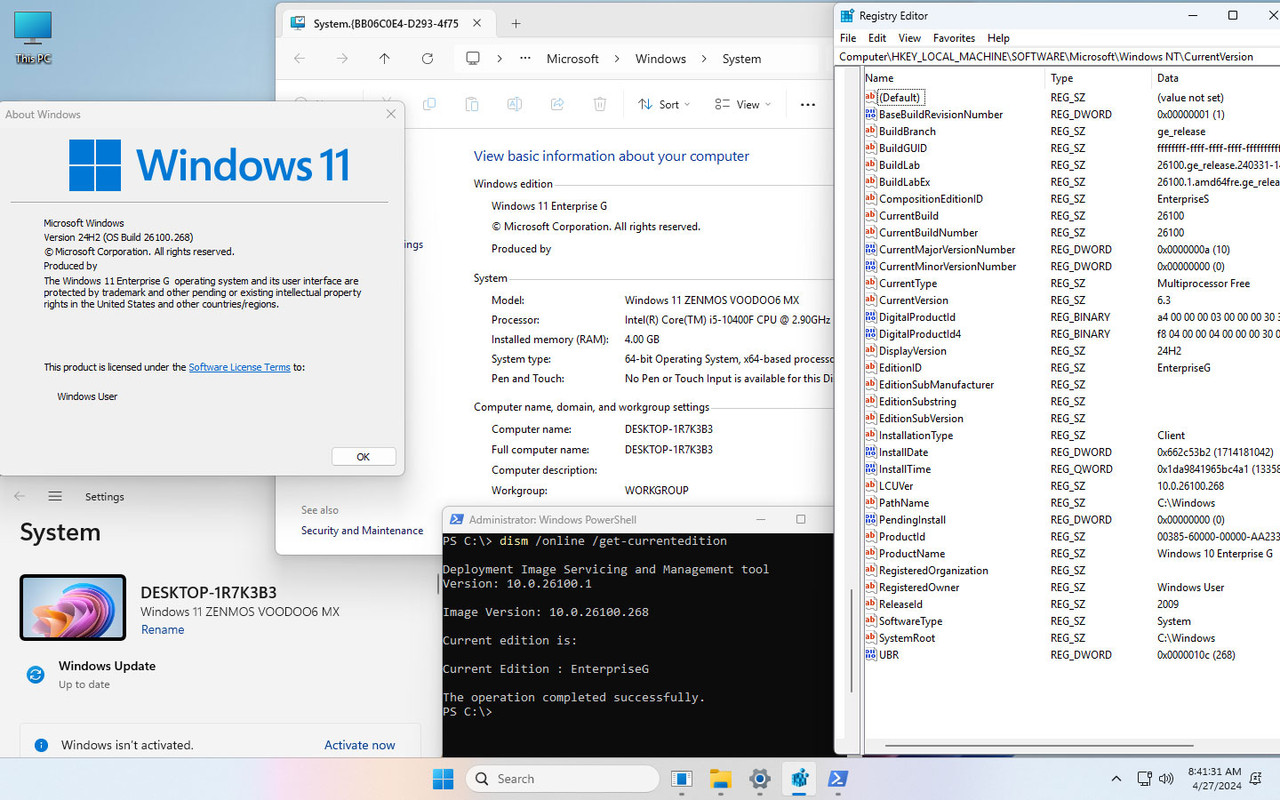This screenshot has height=800, width=1280.
Task: Show hidden system tray icons
Action: pyautogui.click(x=1117, y=778)
